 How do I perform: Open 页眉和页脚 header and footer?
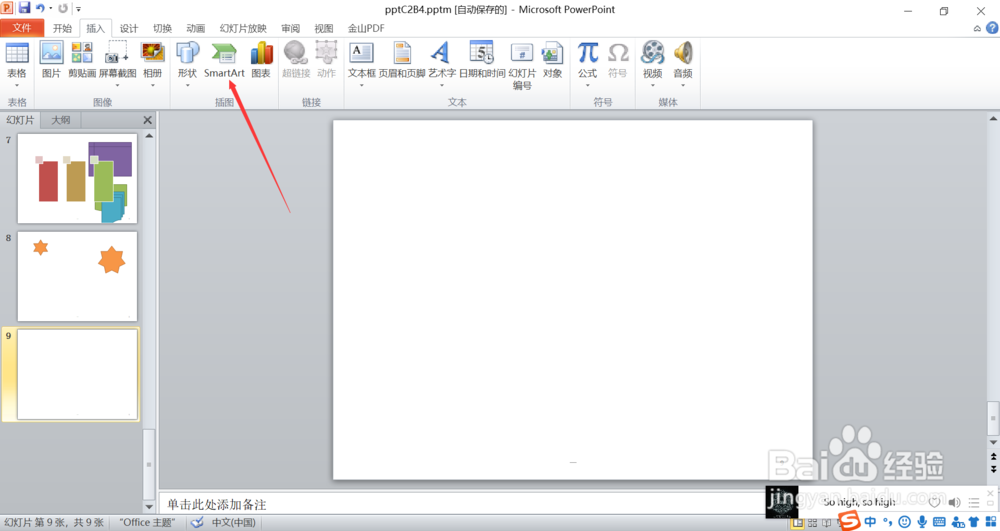[x=402, y=60]
